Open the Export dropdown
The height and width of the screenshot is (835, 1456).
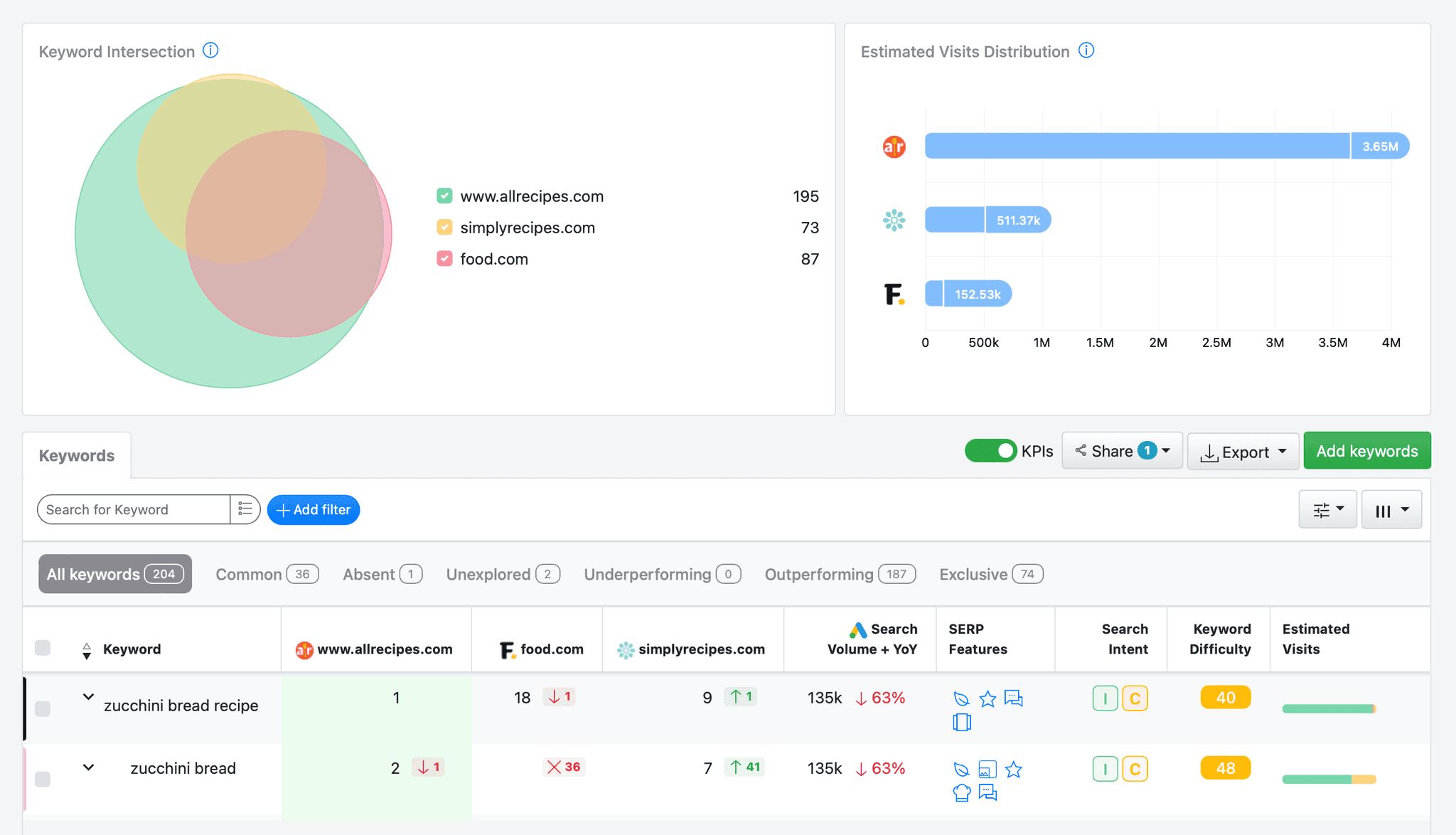click(x=1243, y=451)
